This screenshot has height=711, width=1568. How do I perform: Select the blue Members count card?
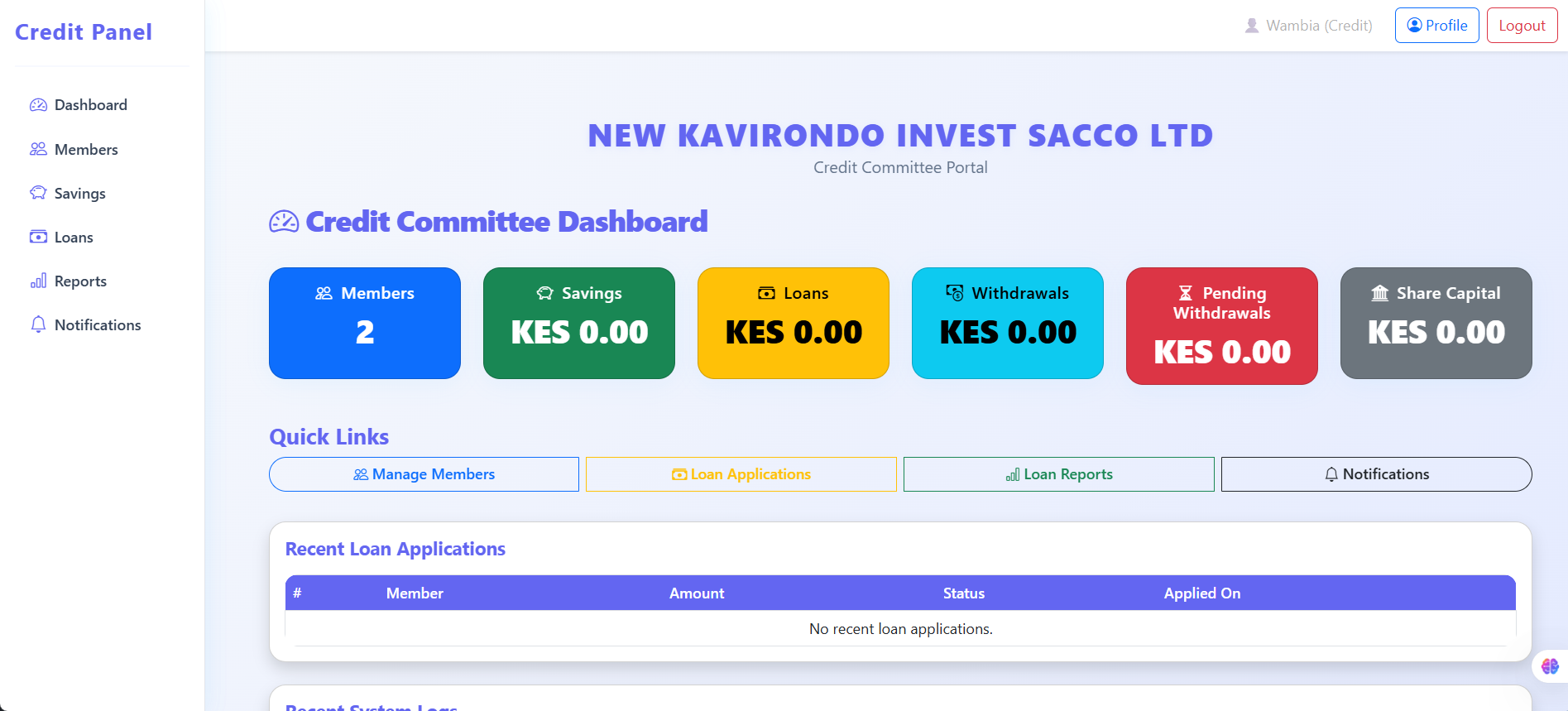coord(365,323)
